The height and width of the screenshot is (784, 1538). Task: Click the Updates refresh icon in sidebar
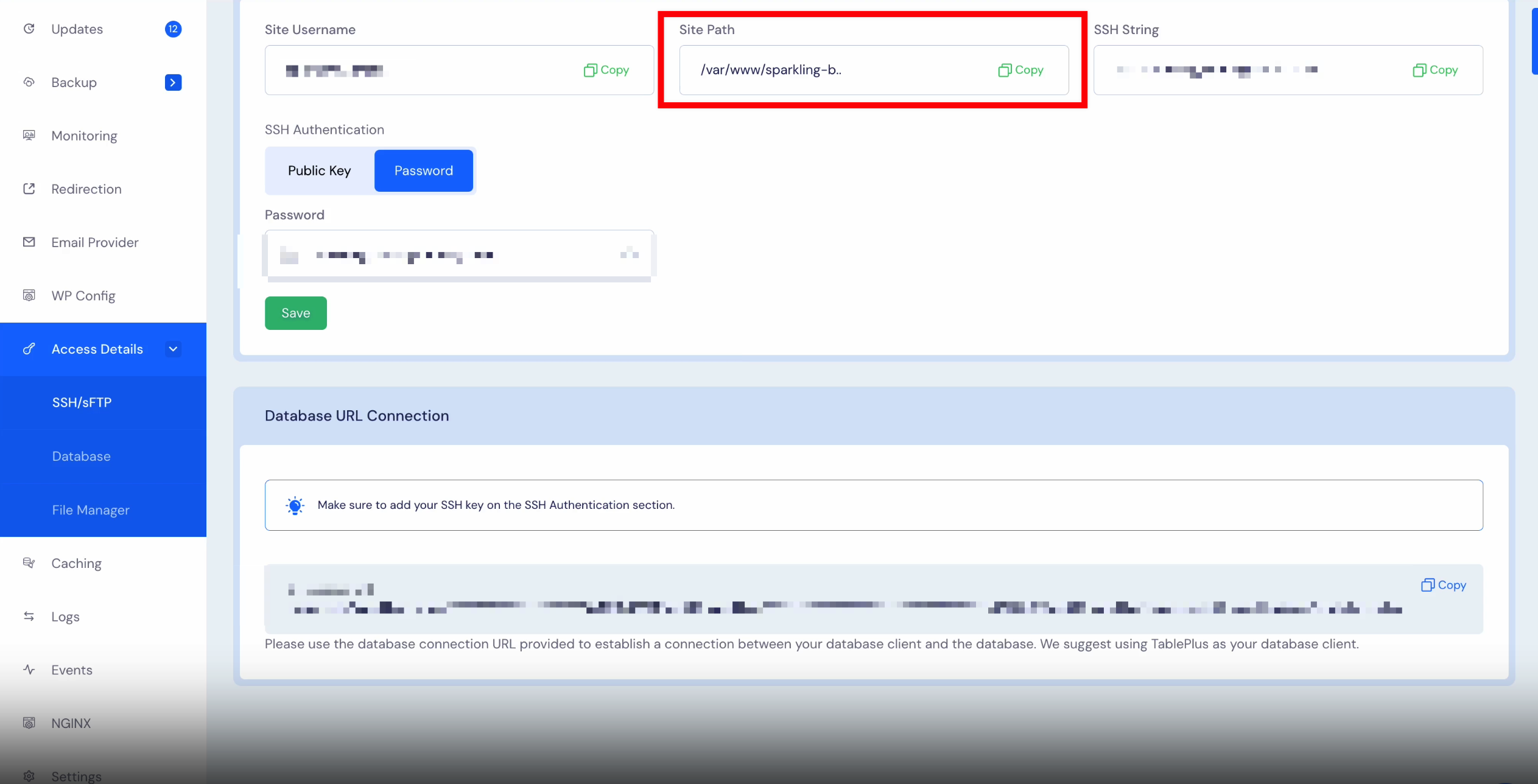click(29, 29)
